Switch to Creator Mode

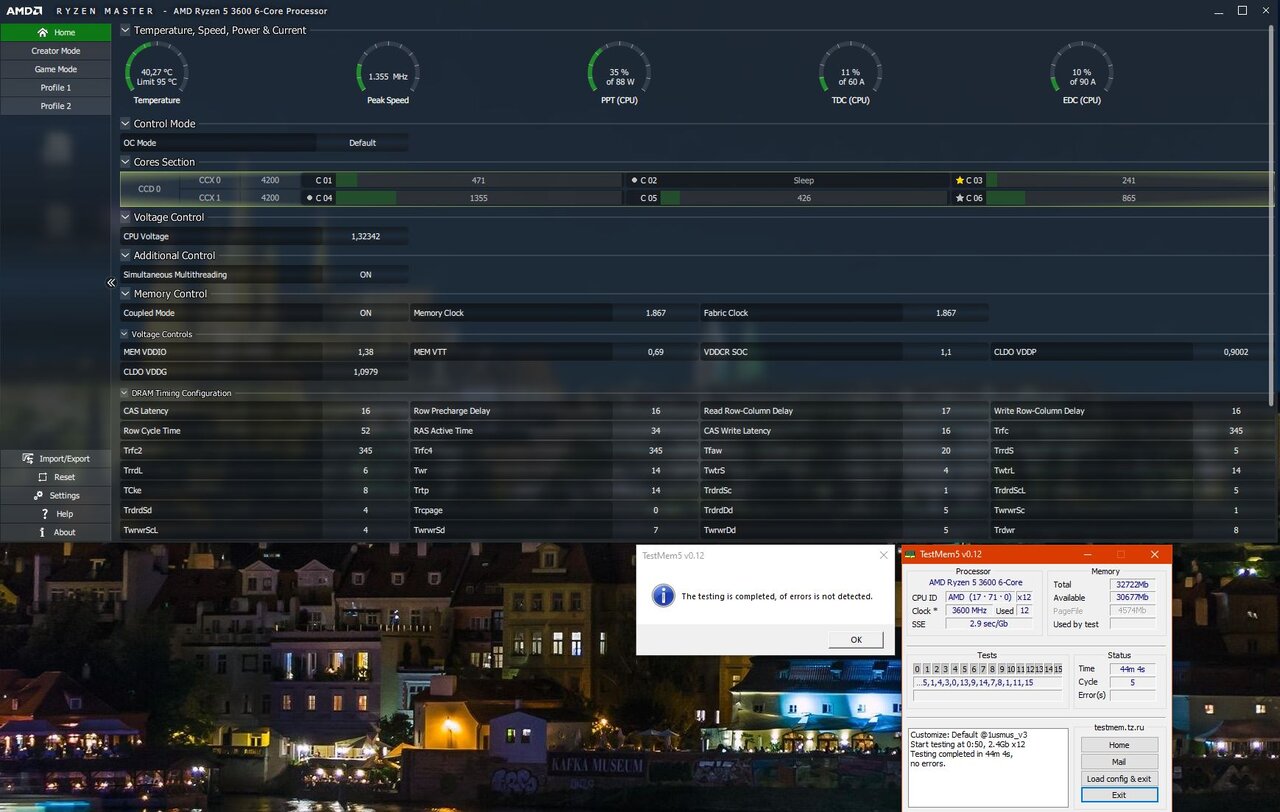[x=55, y=51]
